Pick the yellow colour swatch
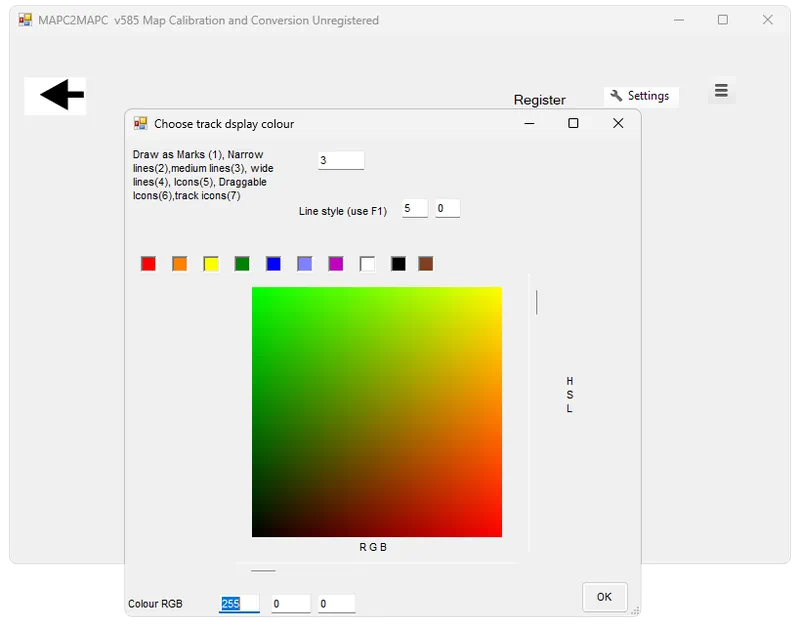 [x=211, y=264]
